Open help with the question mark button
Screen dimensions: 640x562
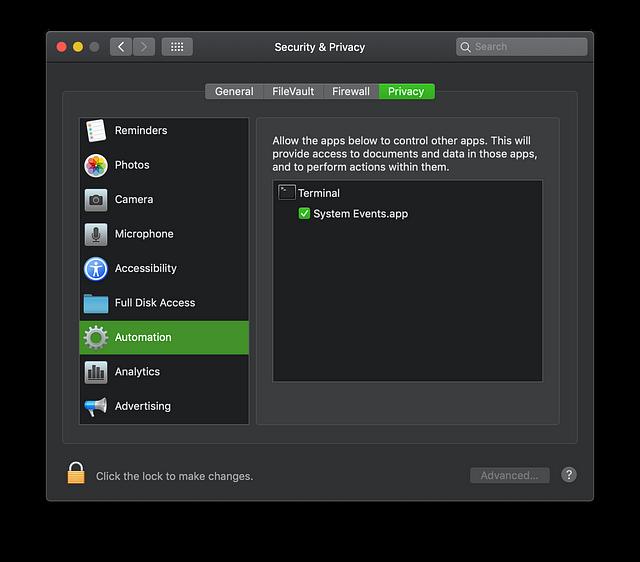569,475
